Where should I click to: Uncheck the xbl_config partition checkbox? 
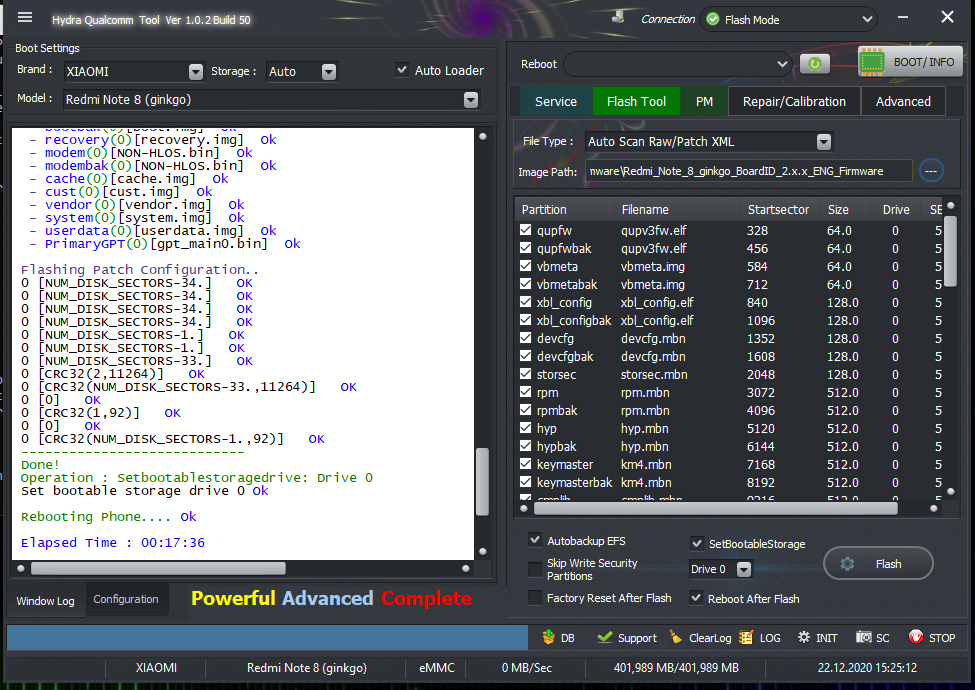[x=525, y=302]
